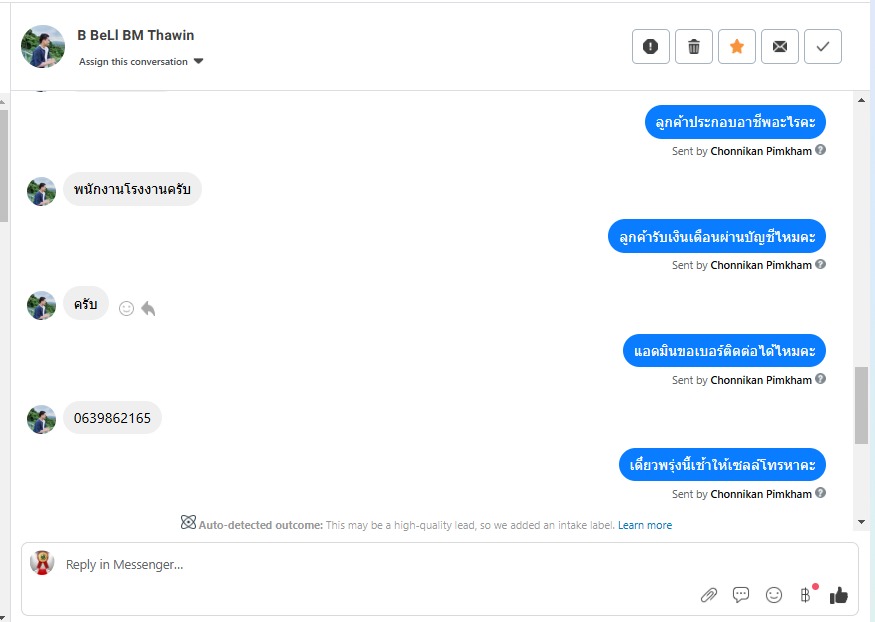Click the contact's profile picture in the header

pyautogui.click(x=43, y=47)
